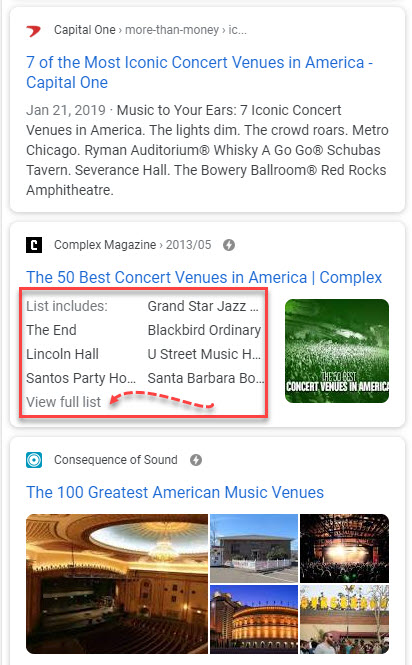Screen dimensions: 412x665
Task: Open The 100 Greatest American Music Venues link
Action: click(175, 492)
